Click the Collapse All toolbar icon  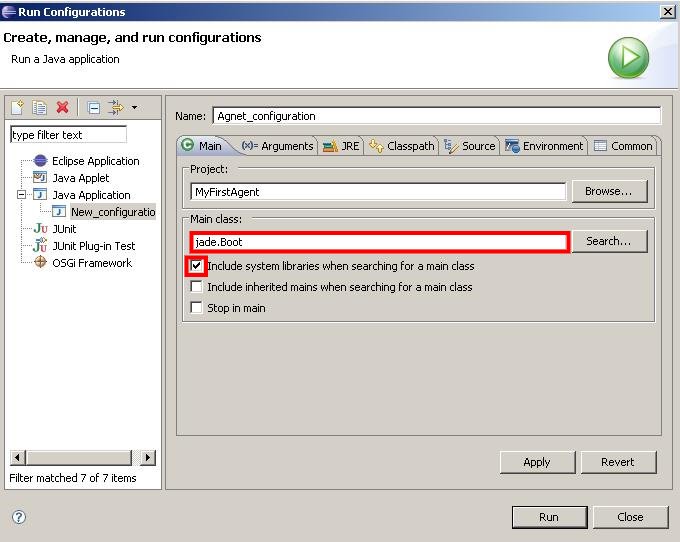pos(93,108)
